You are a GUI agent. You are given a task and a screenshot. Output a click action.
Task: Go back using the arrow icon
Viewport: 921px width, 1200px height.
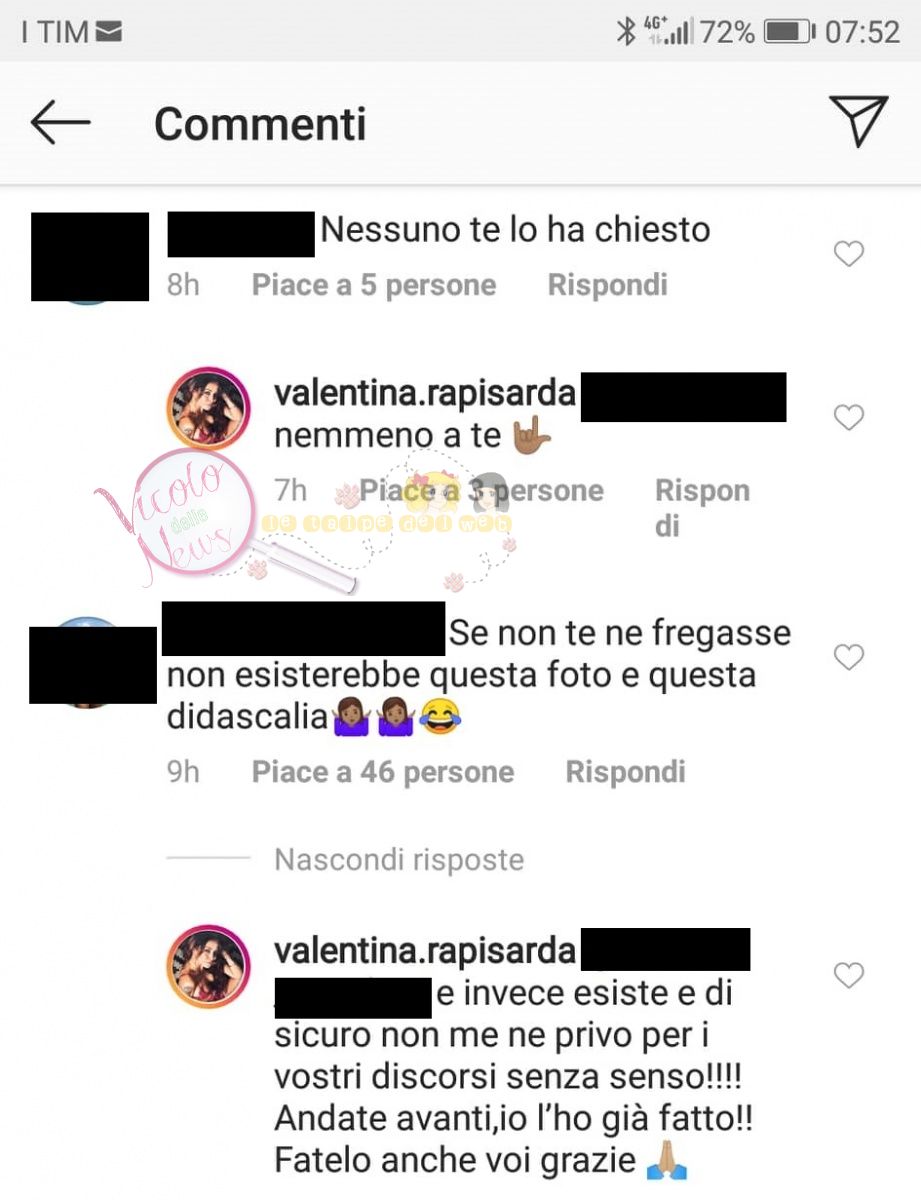click(60, 123)
